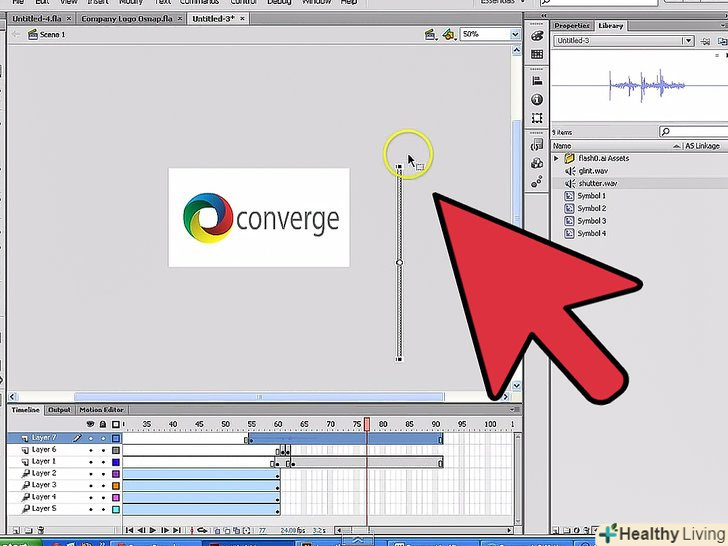The image size is (728, 546).
Task: Expand the flash0.ai Assets folder
Action: tap(556, 158)
